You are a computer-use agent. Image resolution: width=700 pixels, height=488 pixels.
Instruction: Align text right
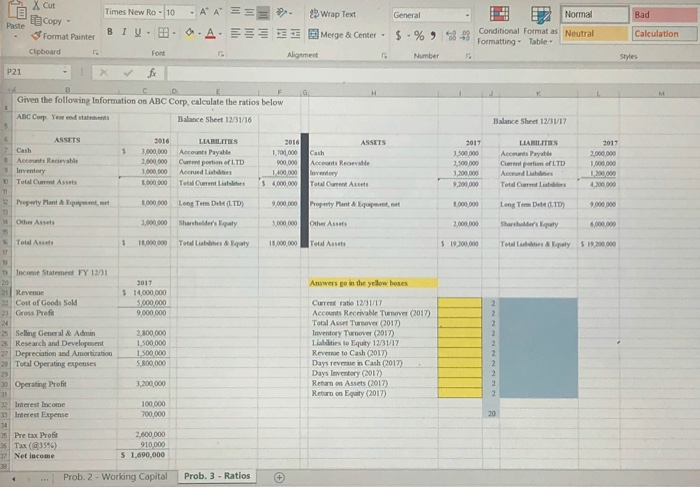click(263, 33)
